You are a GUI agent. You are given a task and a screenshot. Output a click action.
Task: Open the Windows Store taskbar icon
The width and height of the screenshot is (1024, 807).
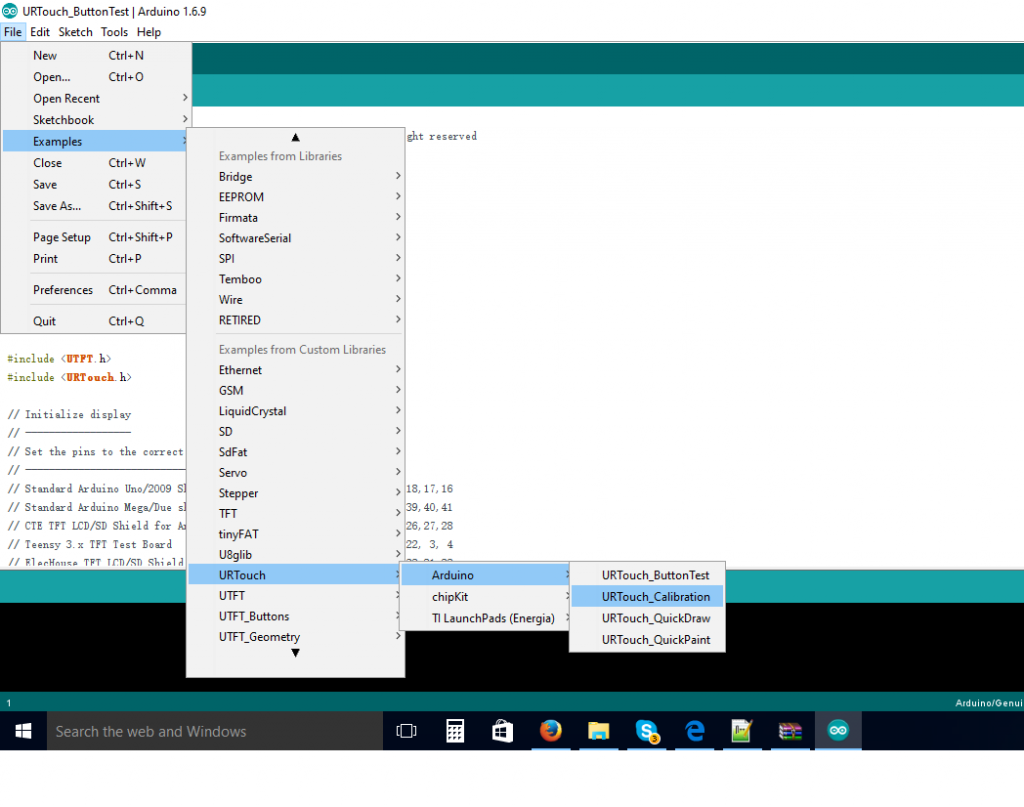(x=503, y=731)
